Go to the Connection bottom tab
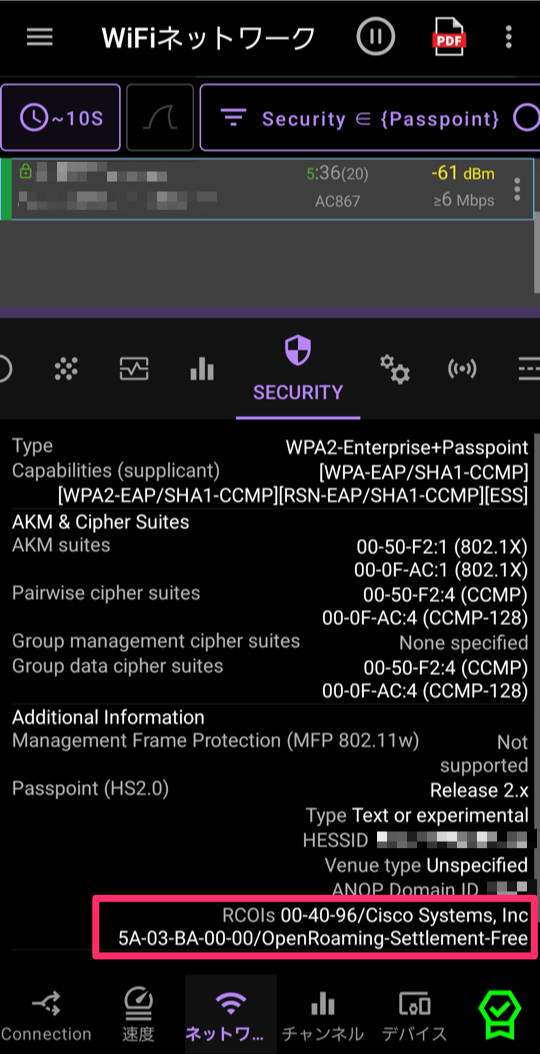The width and height of the screenshot is (540, 1054). click(x=46, y=1014)
